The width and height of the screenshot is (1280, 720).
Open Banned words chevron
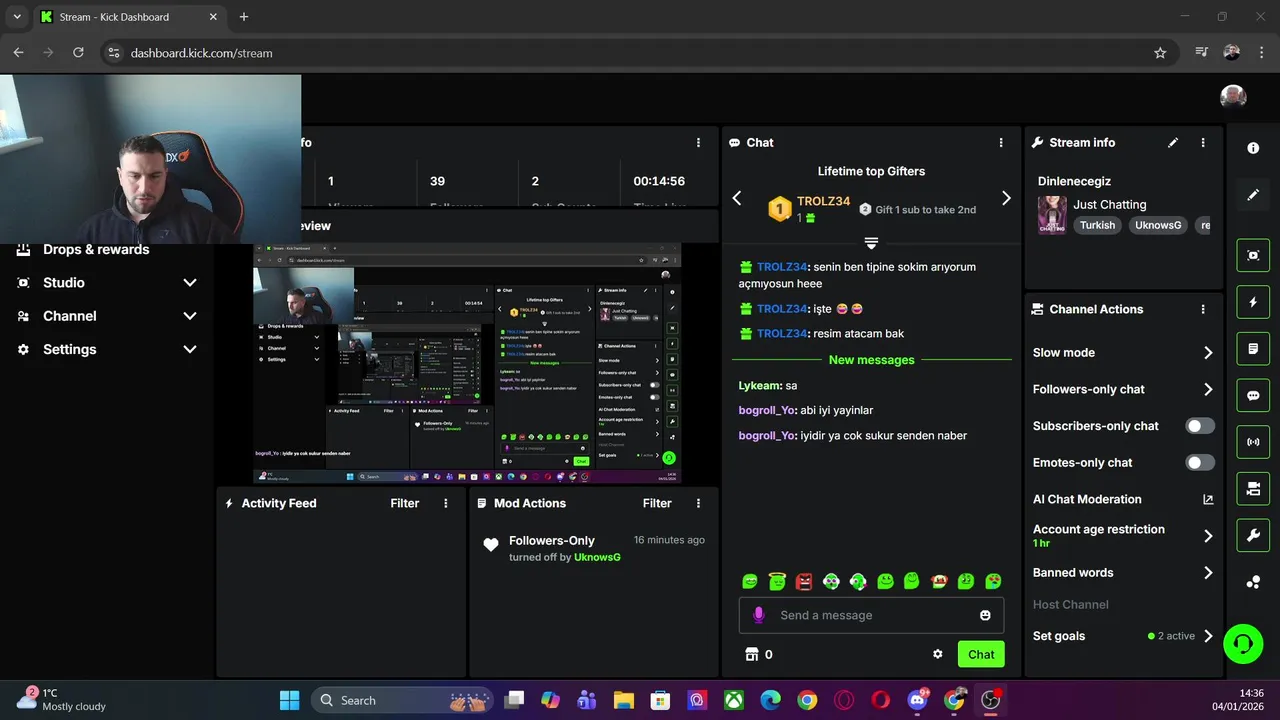[1208, 573]
